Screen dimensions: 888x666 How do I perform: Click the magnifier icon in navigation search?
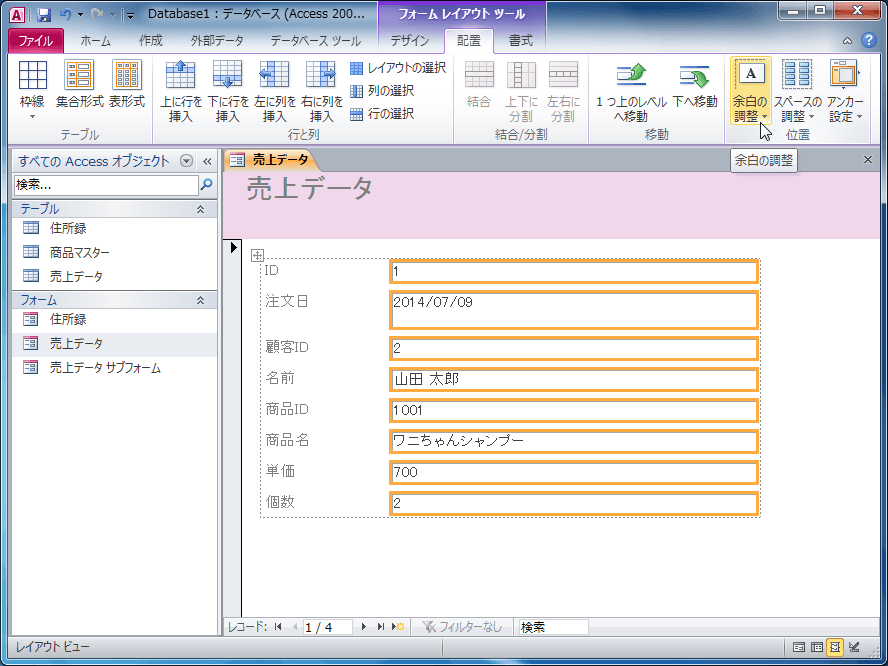[x=207, y=185]
